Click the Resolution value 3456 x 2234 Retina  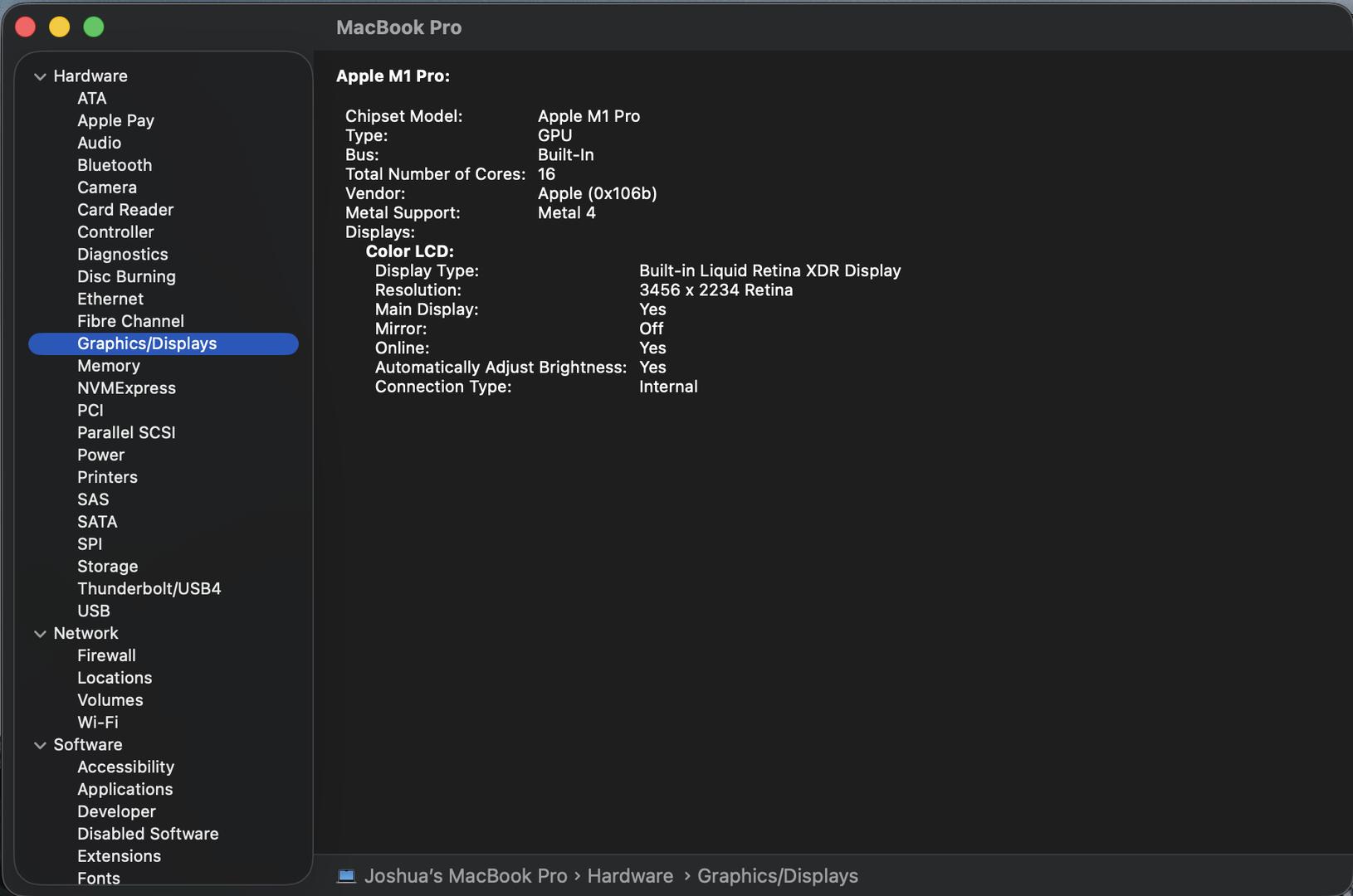click(x=716, y=290)
